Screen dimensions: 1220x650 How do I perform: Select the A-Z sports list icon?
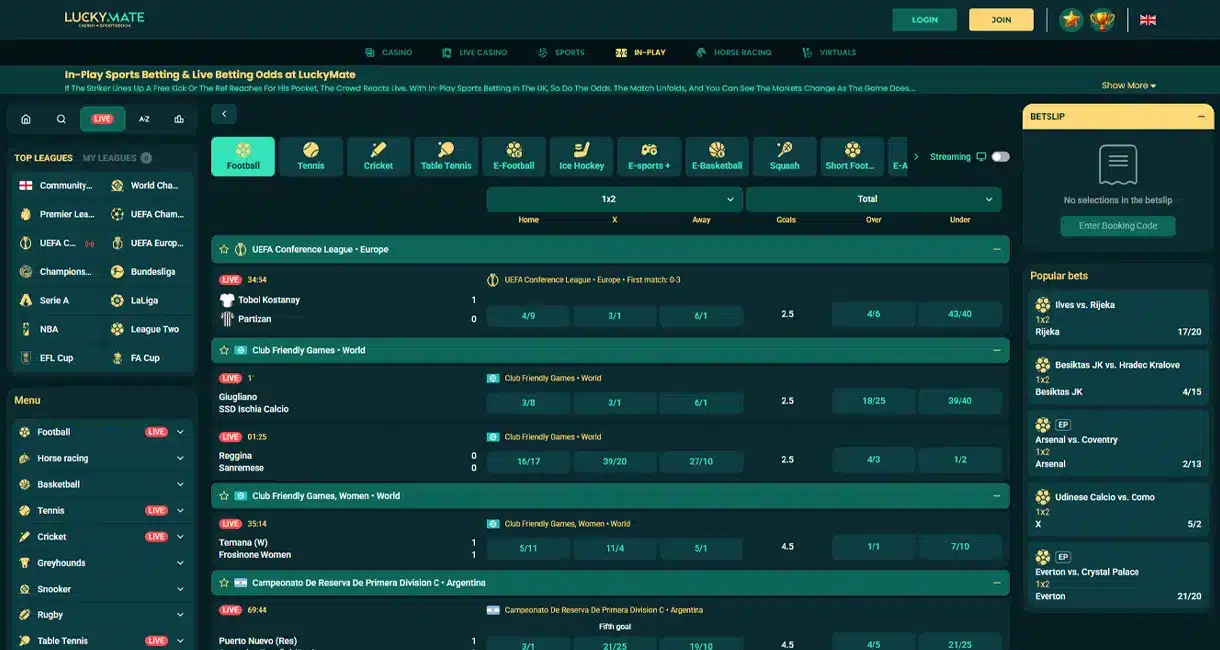pos(144,119)
